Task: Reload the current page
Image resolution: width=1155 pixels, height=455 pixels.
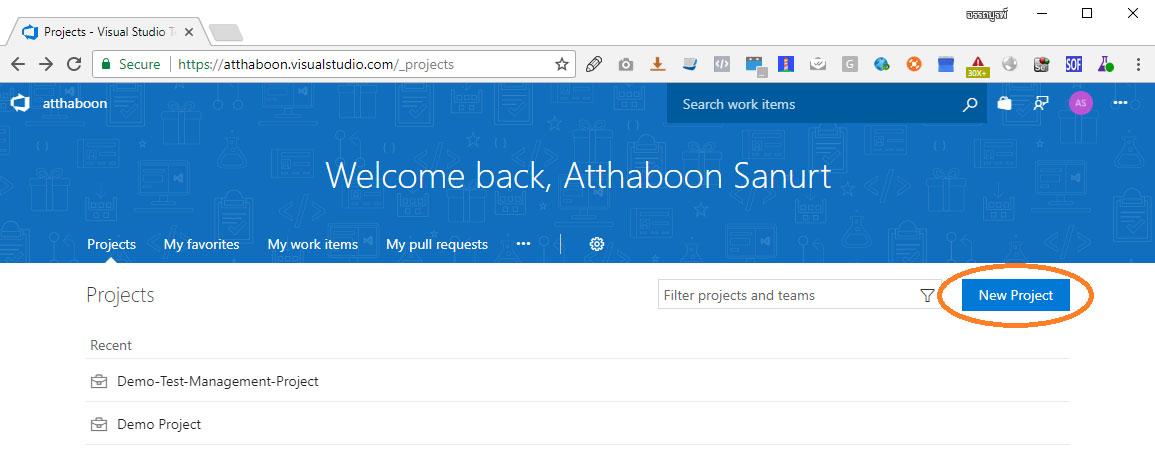Action: [74, 64]
